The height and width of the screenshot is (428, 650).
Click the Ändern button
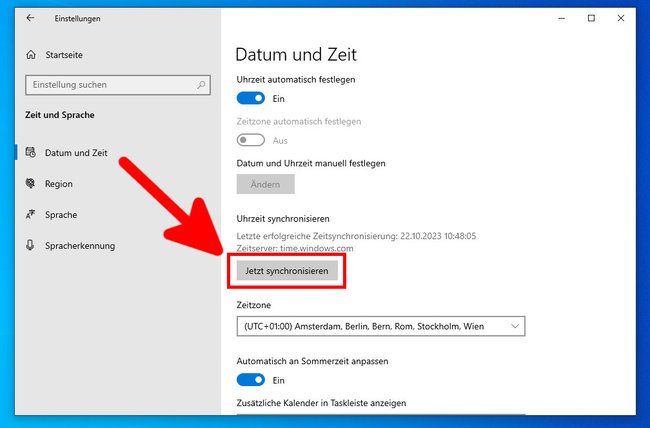[265, 184]
